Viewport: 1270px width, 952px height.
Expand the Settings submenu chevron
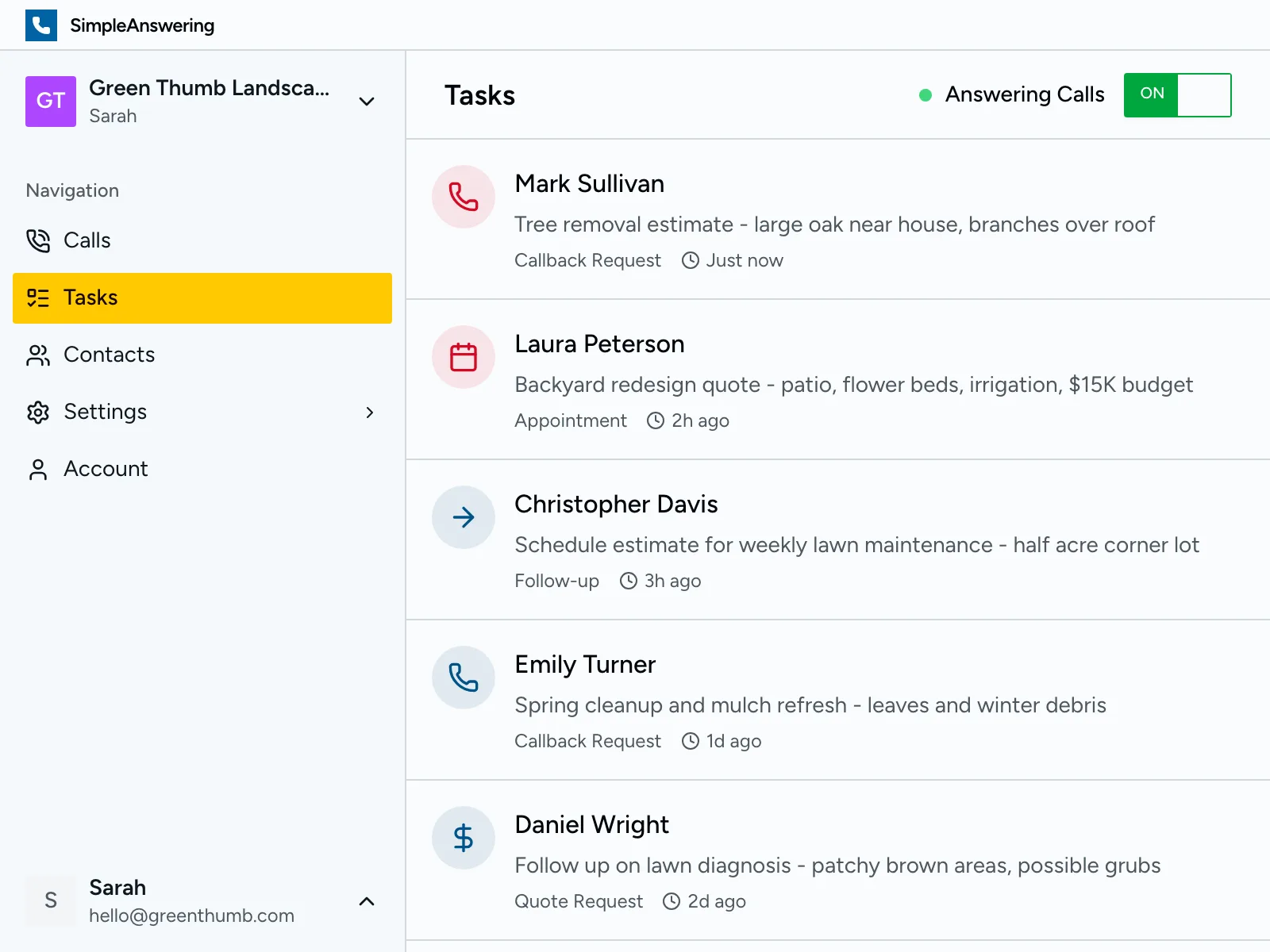coord(369,413)
